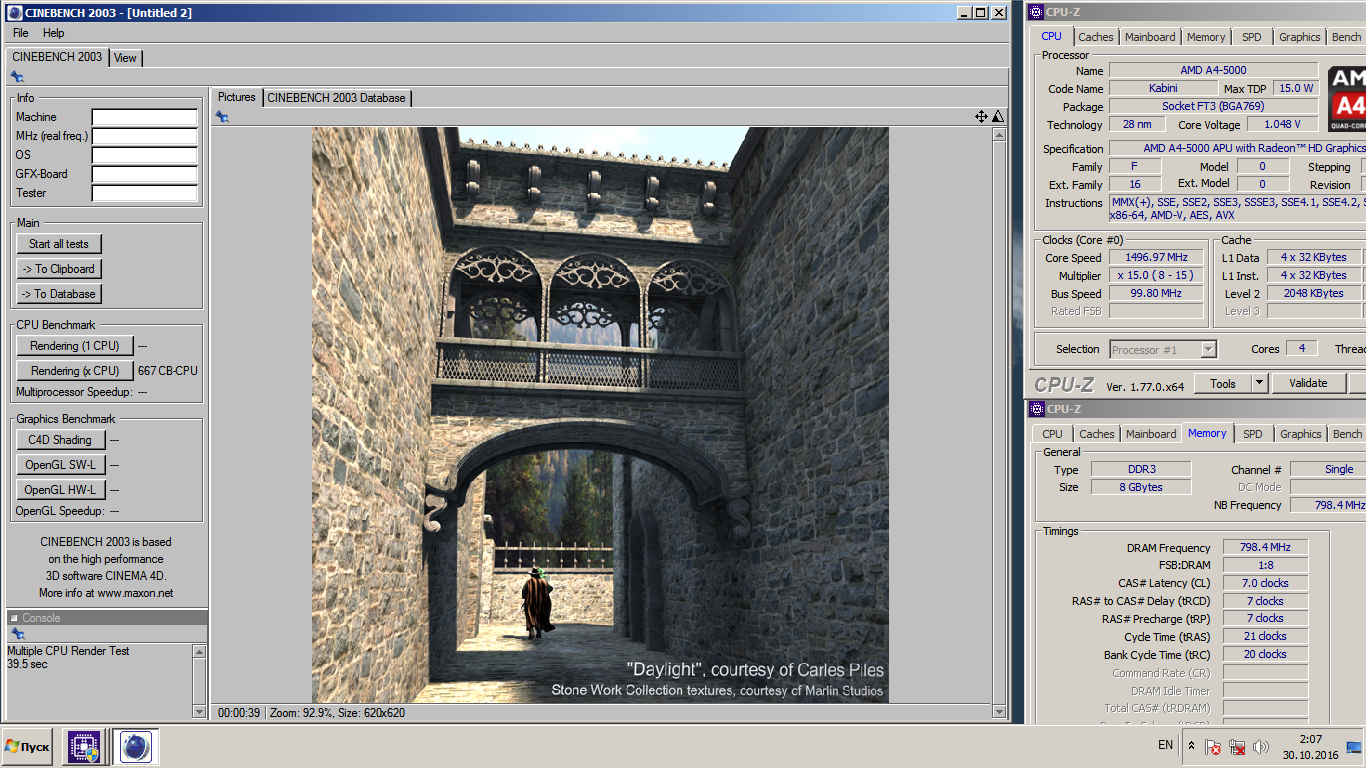
Task: Run the OpenGL HW-L test
Action: point(60,490)
